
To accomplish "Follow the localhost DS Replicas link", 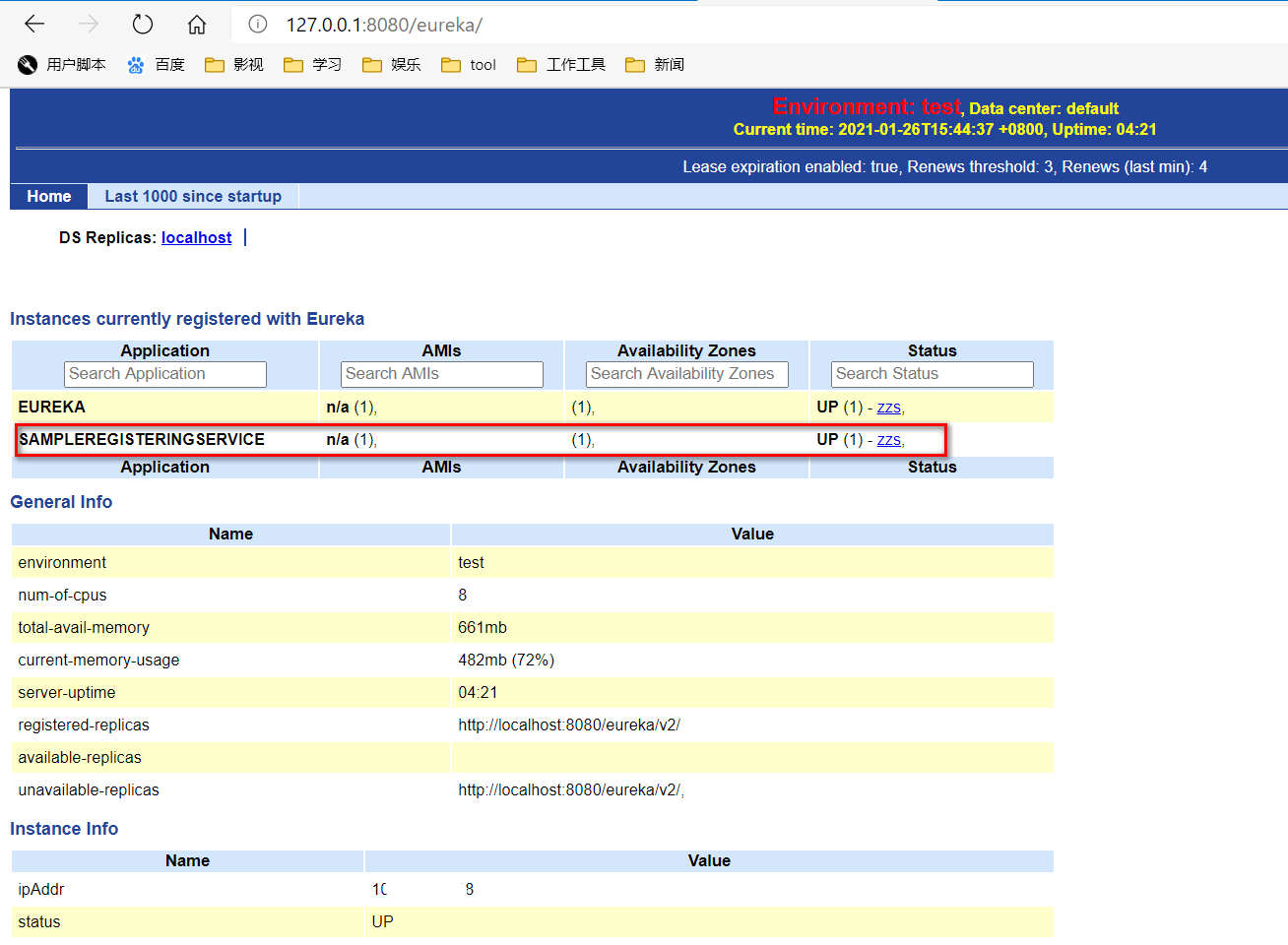I will (x=197, y=237).
